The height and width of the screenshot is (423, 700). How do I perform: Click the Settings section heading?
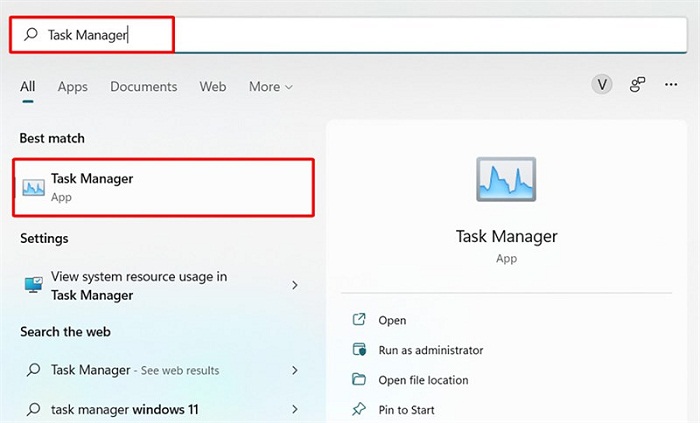pyautogui.click(x=44, y=238)
